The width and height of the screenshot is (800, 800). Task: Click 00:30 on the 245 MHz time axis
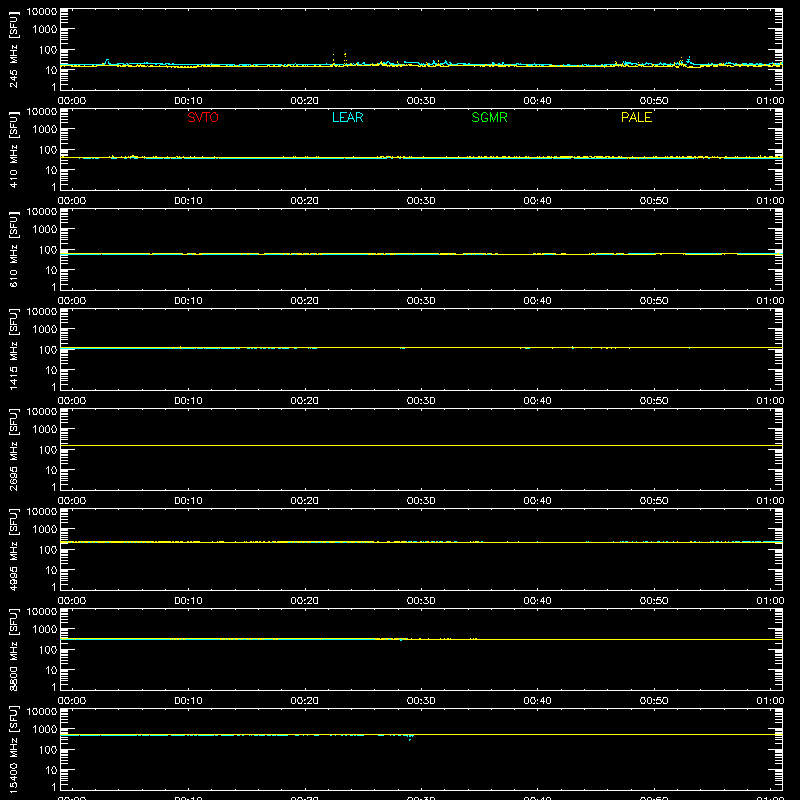point(421,101)
